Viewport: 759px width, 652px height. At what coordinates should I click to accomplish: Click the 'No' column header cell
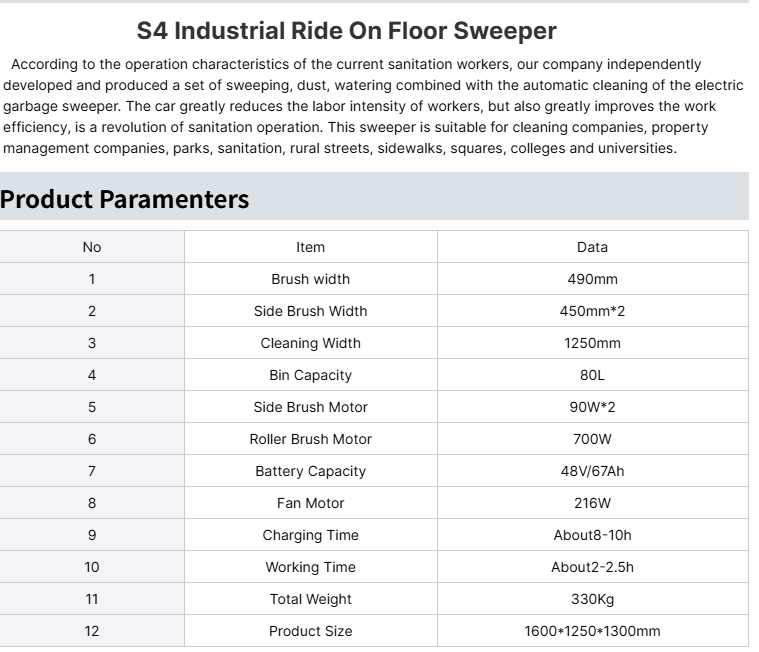(92, 247)
